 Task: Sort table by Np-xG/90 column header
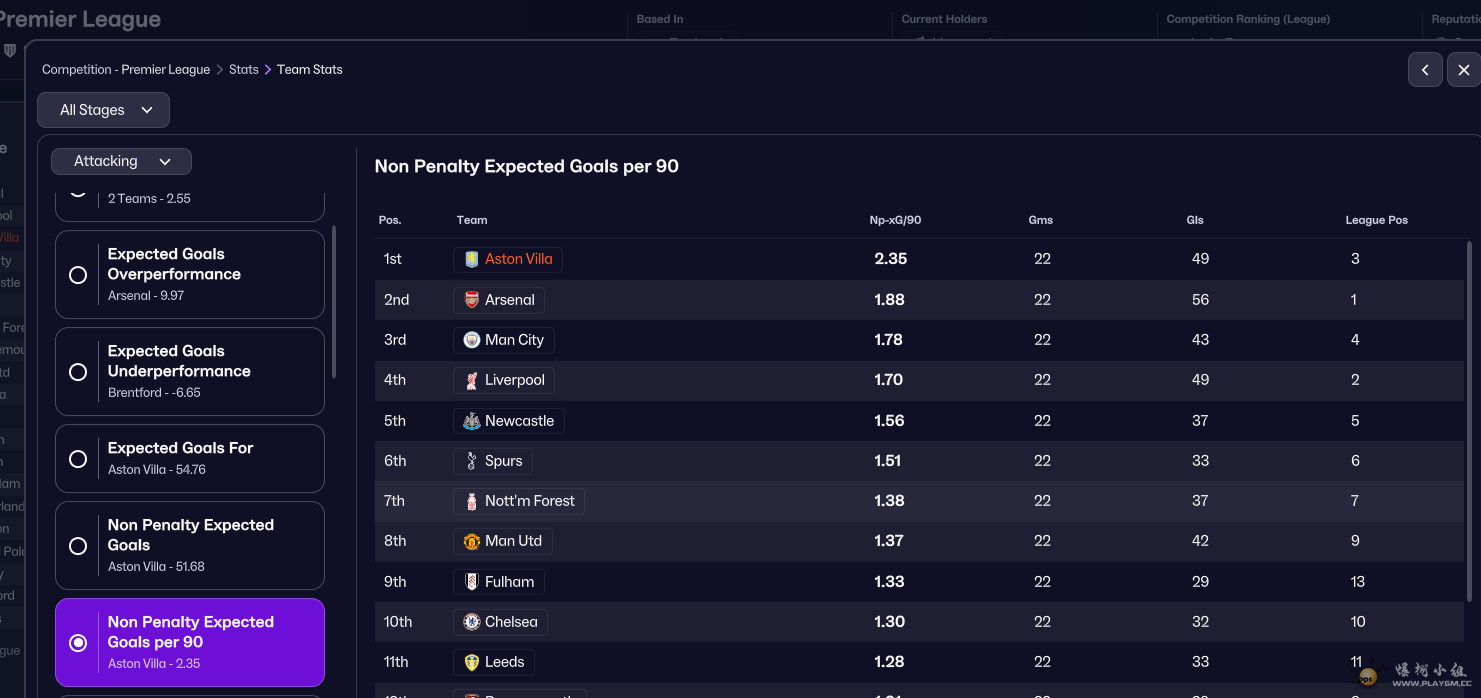pos(895,220)
